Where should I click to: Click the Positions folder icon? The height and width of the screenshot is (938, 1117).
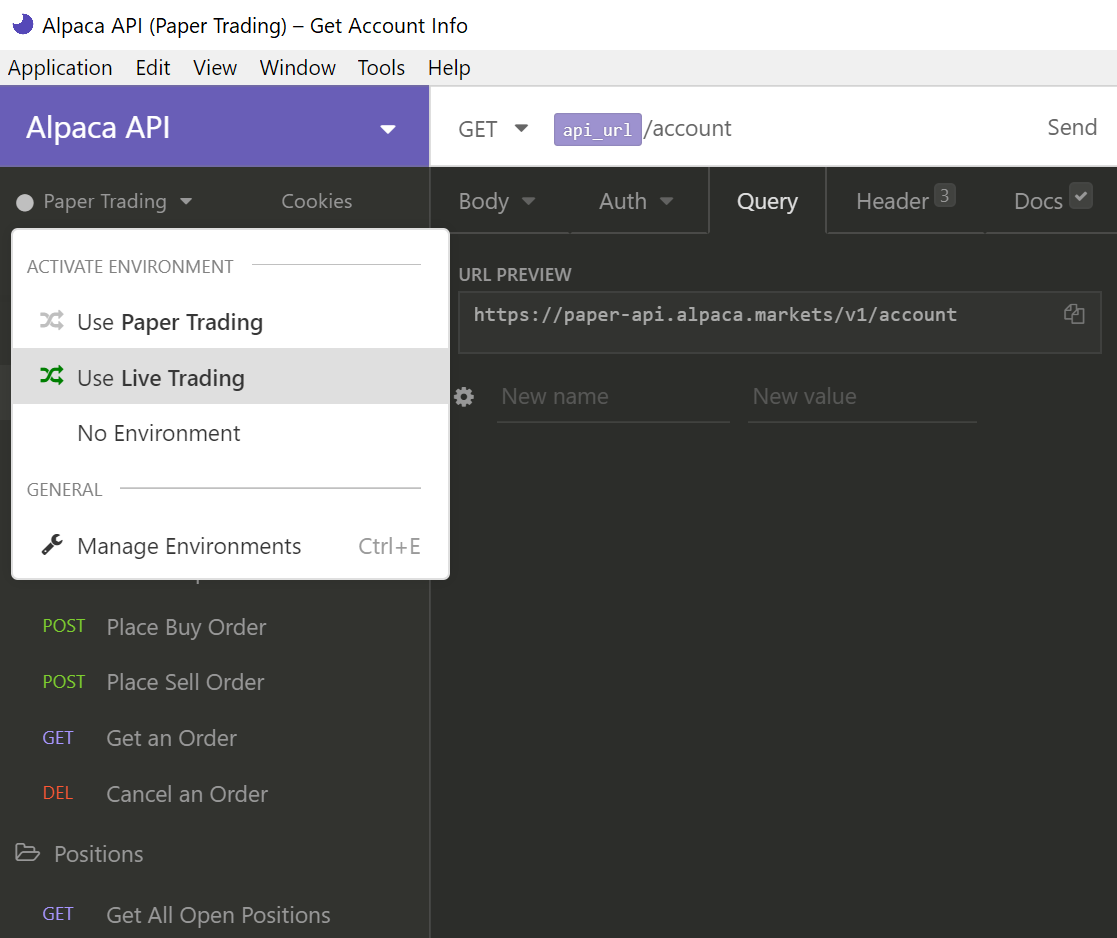click(x=28, y=853)
